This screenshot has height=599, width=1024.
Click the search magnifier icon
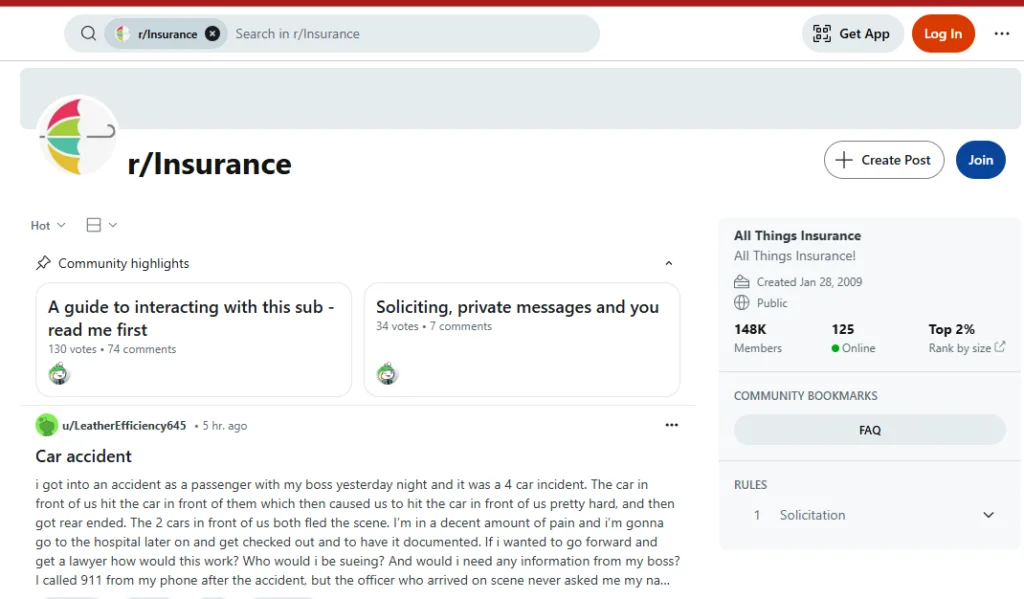pyautogui.click(x=88, y=33)
